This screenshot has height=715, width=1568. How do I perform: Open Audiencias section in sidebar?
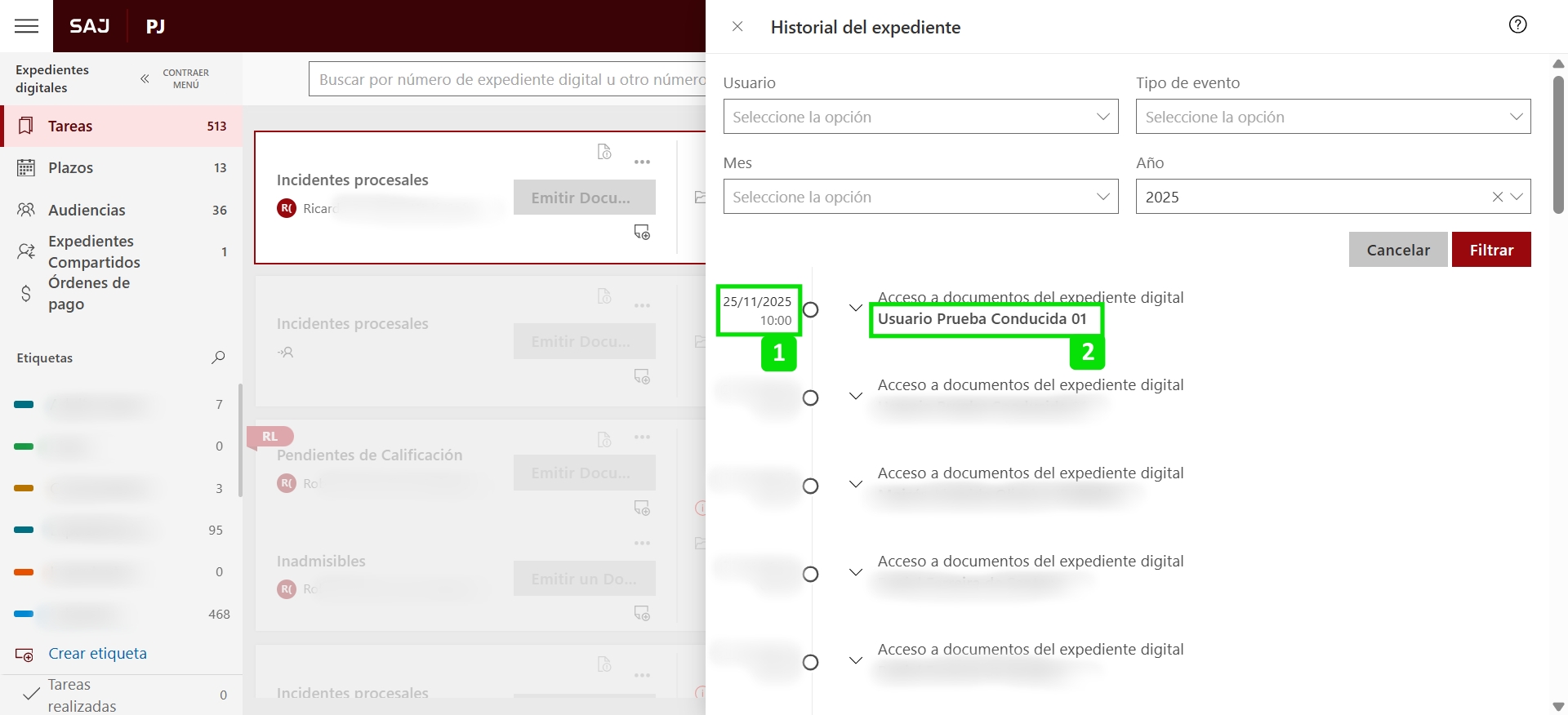[87, 210]
